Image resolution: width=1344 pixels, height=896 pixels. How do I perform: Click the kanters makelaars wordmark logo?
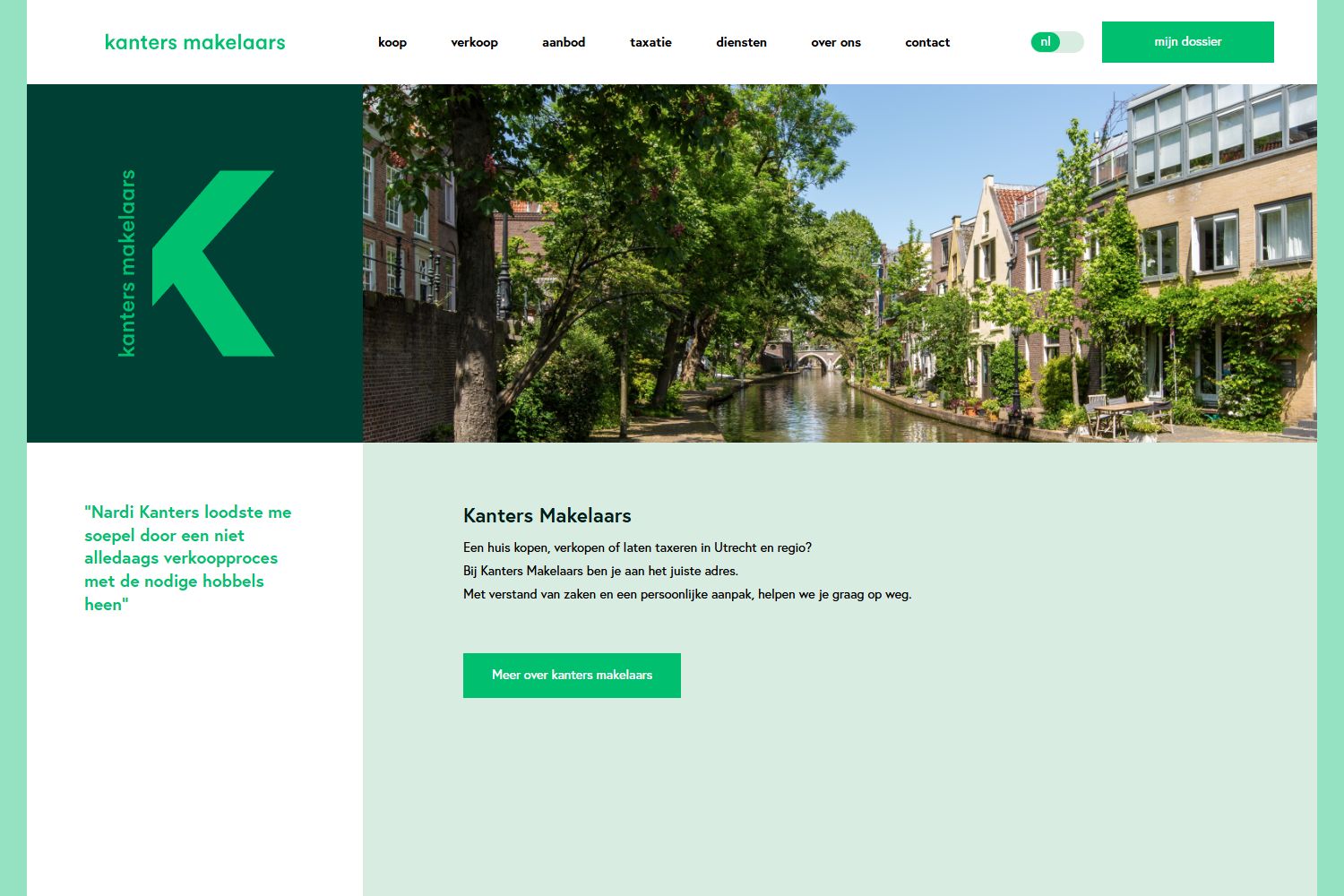[194, 41]
